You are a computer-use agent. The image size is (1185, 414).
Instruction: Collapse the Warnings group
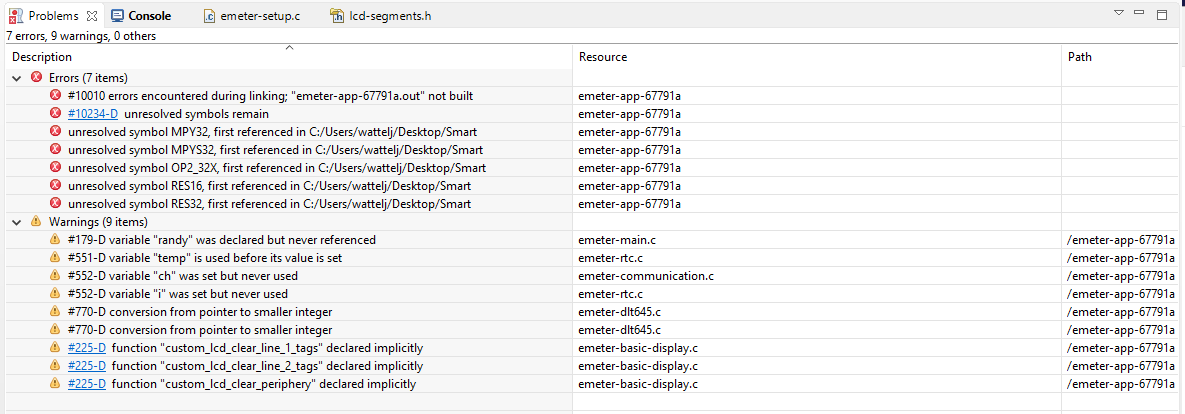pyautogui.click(x=17, y=222)
